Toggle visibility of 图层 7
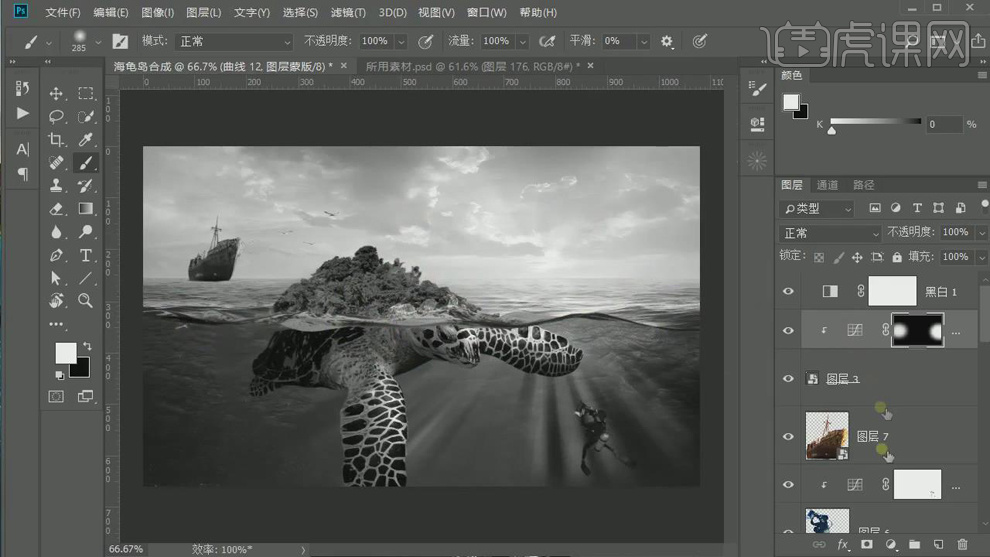 pos(788,437)
